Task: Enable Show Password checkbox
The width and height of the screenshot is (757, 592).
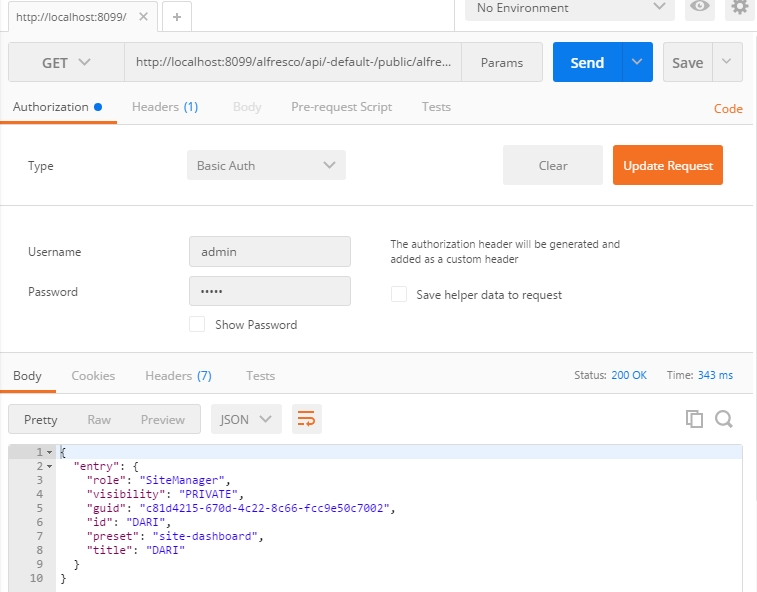Action: (x=197, y=324)
